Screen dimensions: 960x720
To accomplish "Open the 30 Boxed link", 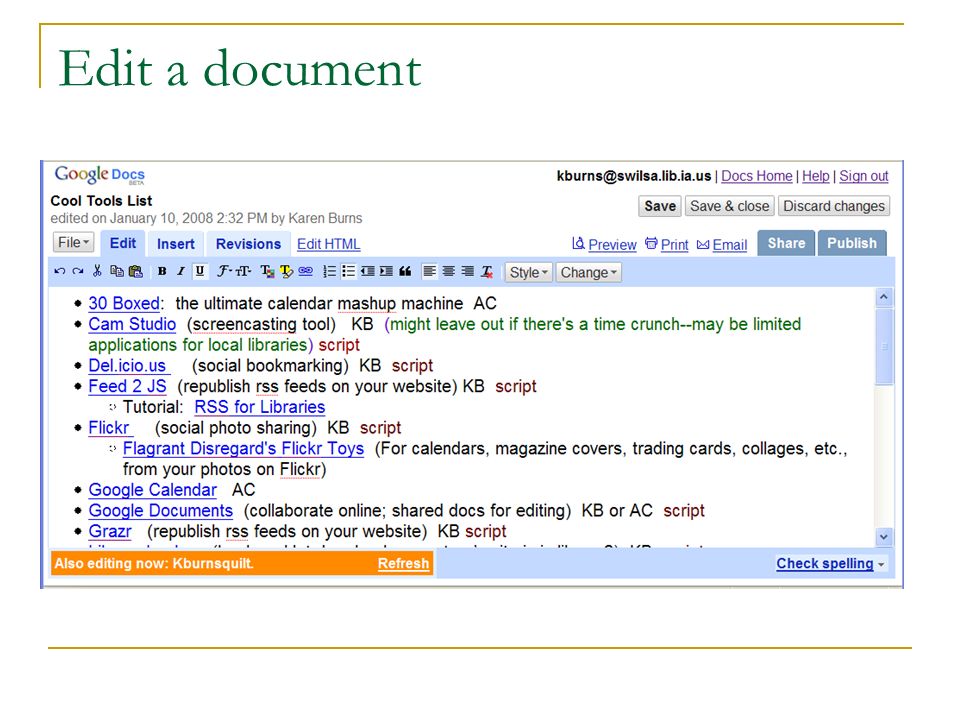I will [124, 303].
